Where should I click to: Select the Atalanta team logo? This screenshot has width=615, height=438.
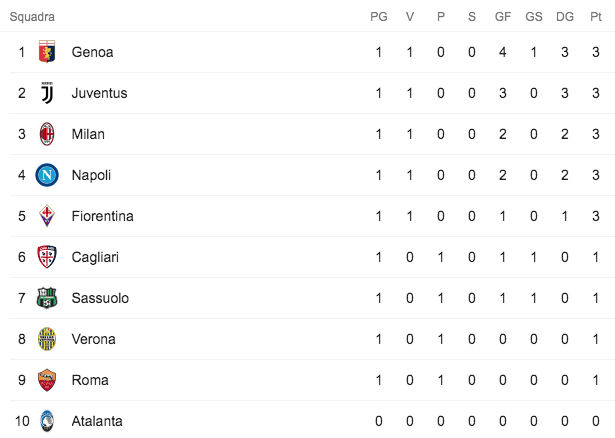pos(47,421)
